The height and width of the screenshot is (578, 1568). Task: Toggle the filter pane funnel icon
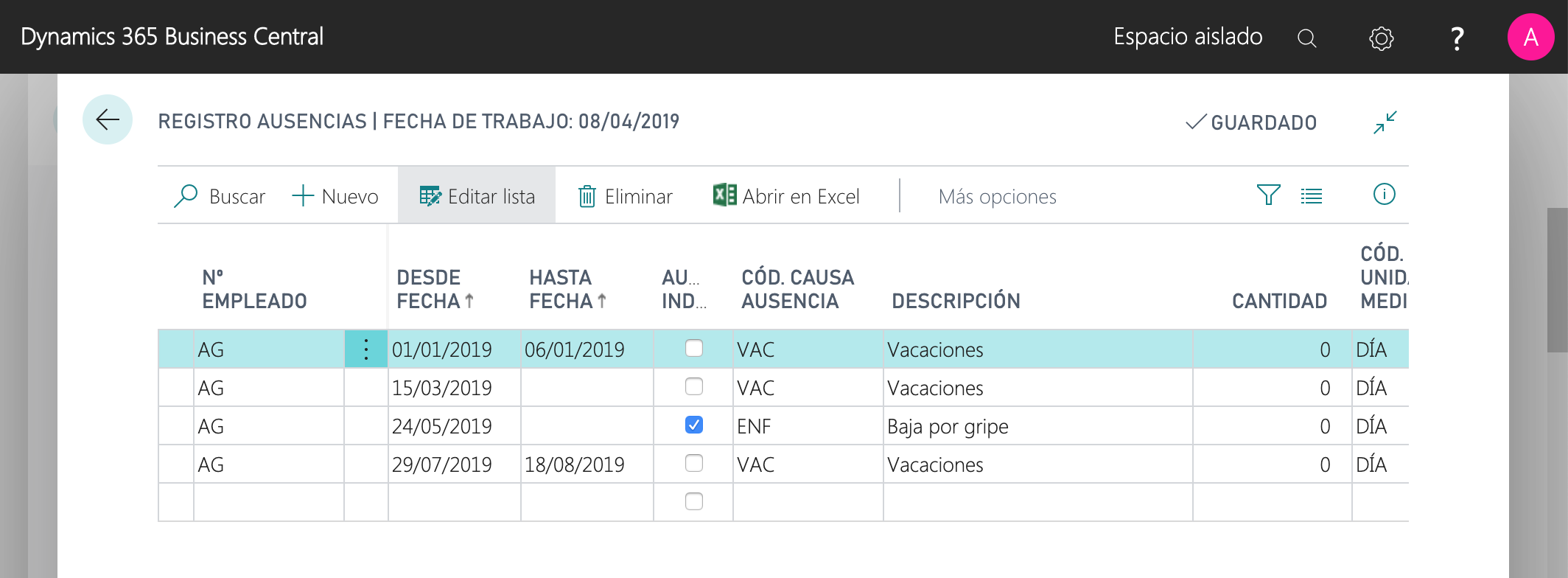point(1268,195)
